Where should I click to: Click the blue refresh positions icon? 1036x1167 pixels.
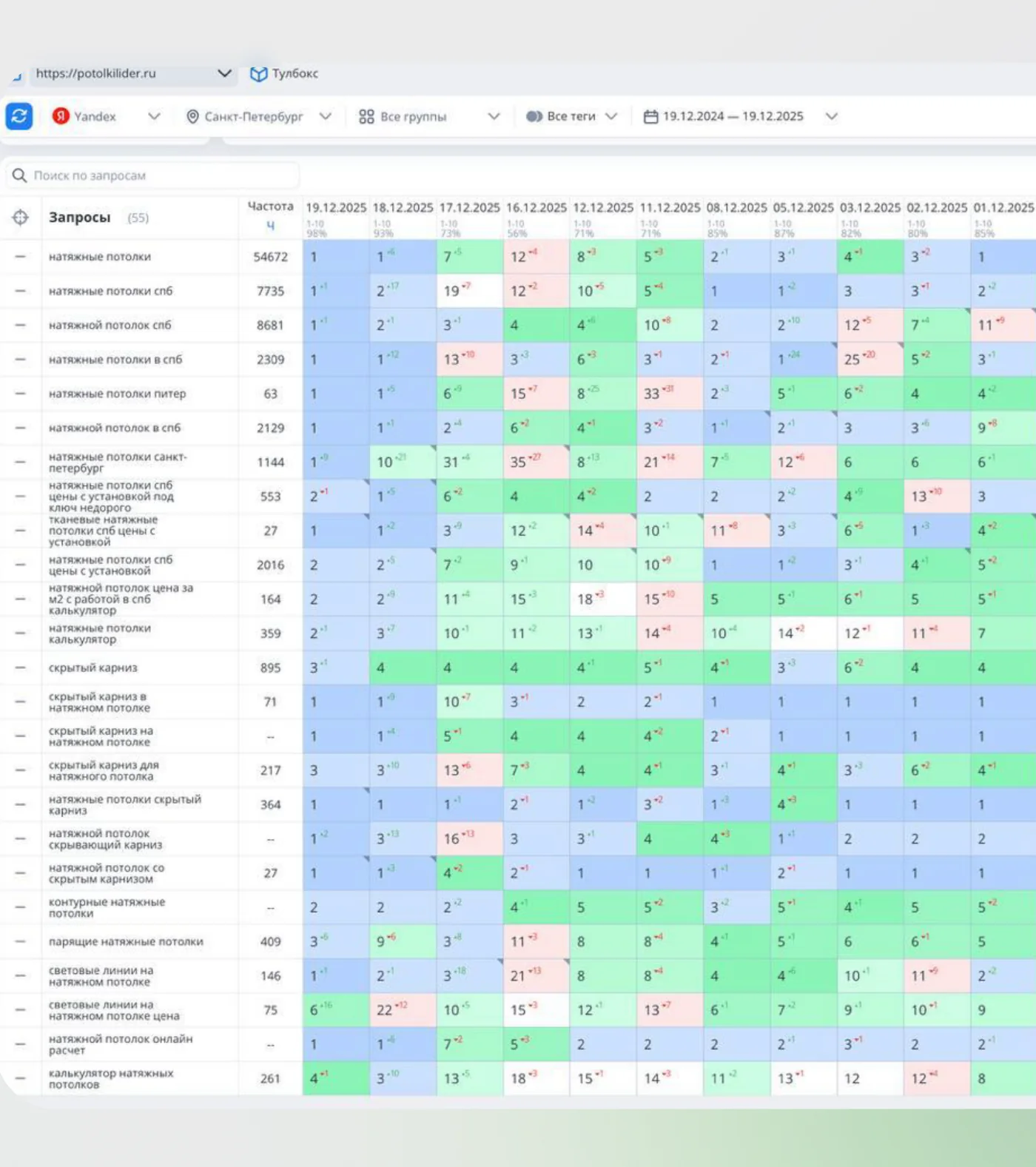pyautogui.click(x=19, y=116)
